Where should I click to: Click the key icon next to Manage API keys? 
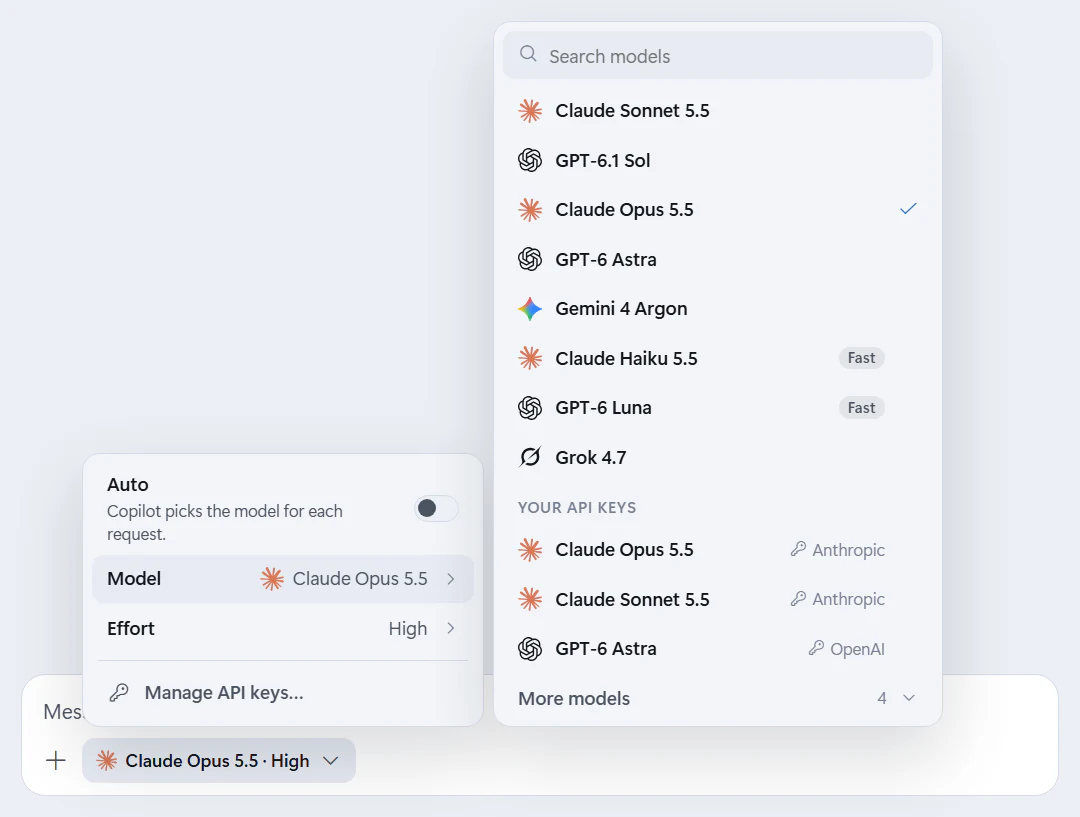[x=119, y=692]
